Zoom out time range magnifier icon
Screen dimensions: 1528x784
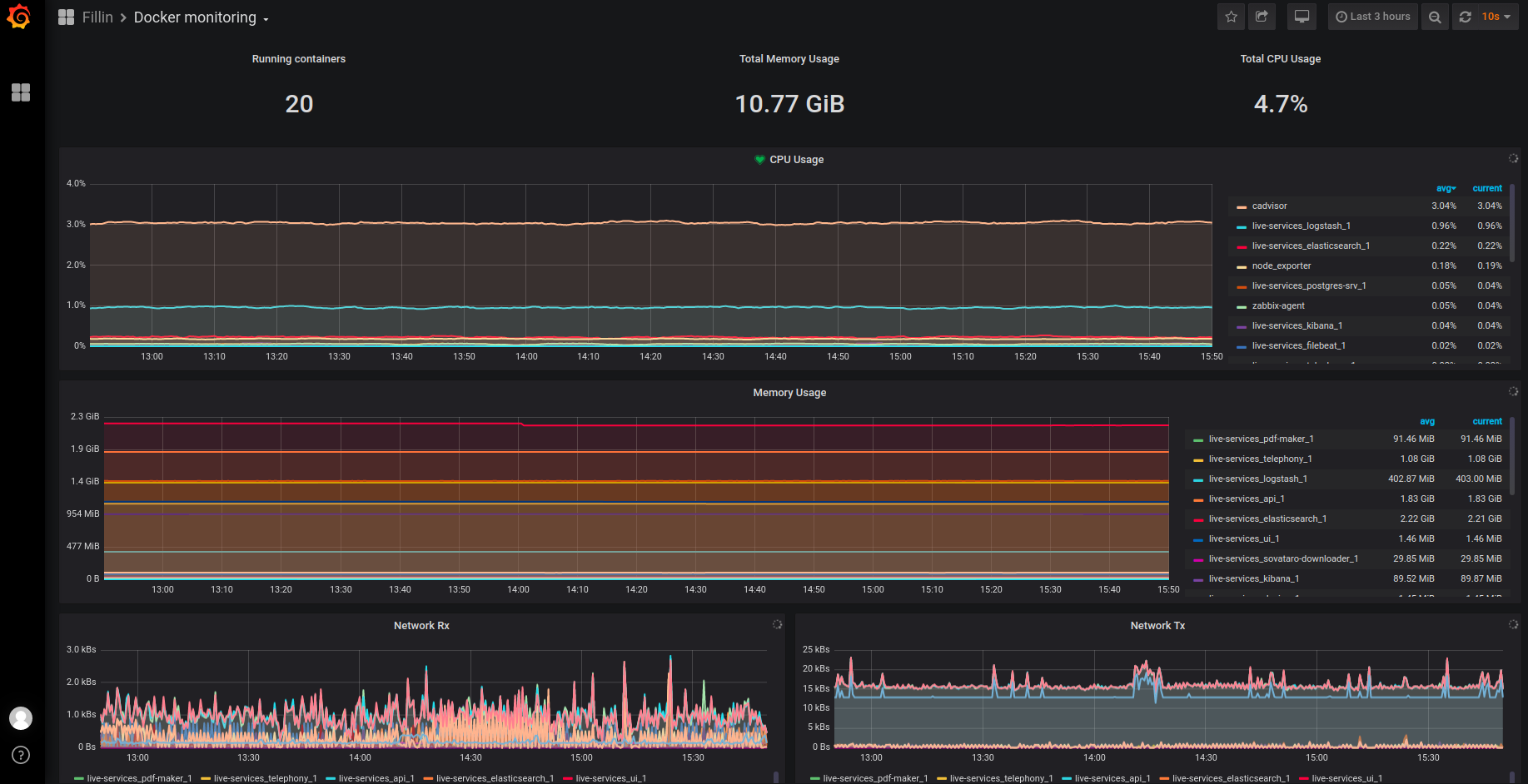[x=1435, y=17]
